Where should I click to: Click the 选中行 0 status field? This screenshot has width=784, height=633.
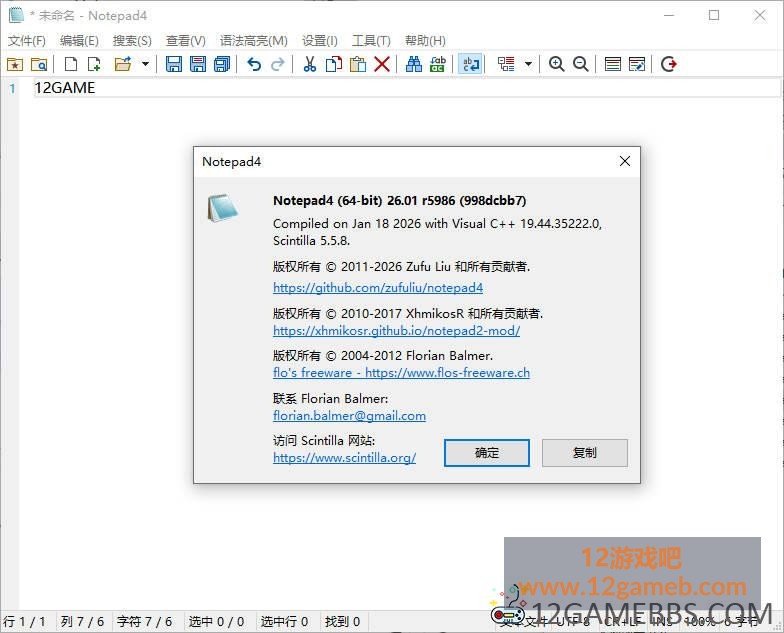[284, 622]
